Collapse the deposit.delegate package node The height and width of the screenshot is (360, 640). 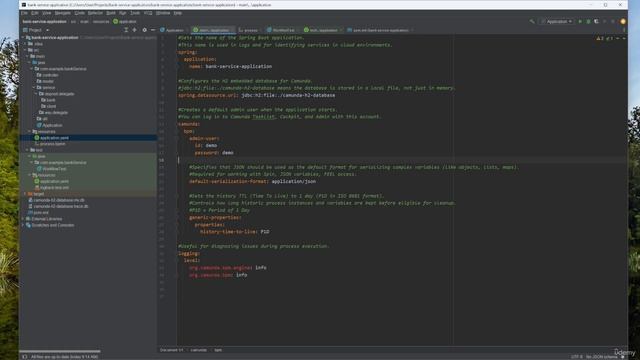(x=36, y=93)
